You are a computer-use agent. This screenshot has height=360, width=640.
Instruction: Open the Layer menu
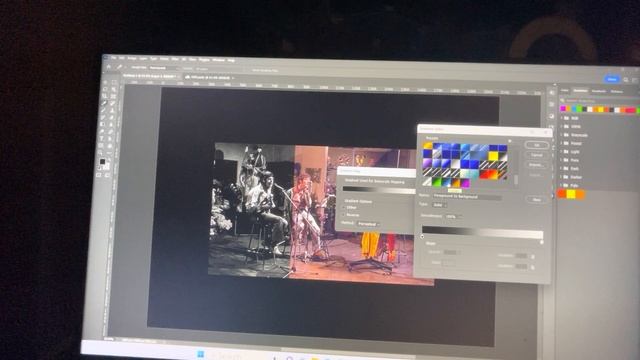click(x=143, y=59)
